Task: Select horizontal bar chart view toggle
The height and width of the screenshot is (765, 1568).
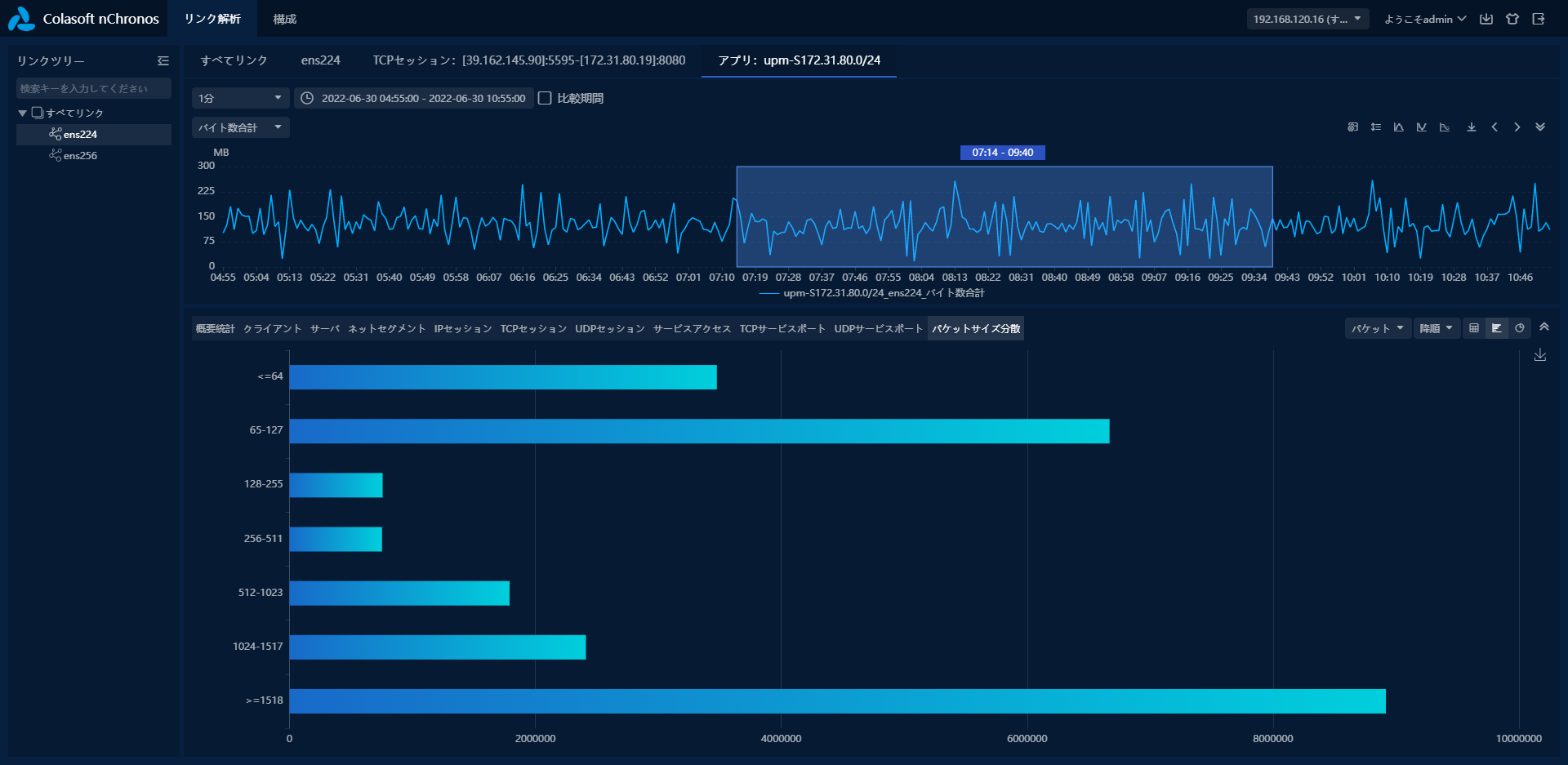Action: pos(1497,328)
